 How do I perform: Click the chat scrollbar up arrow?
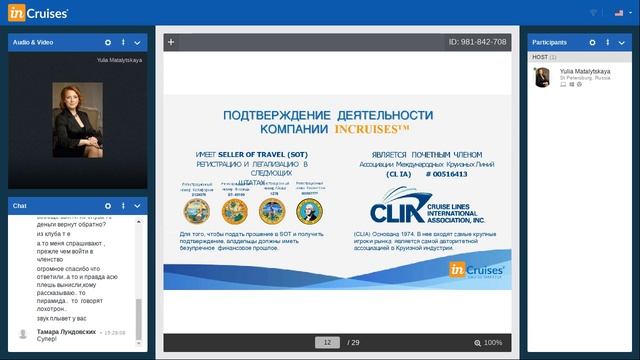[139, 222]
